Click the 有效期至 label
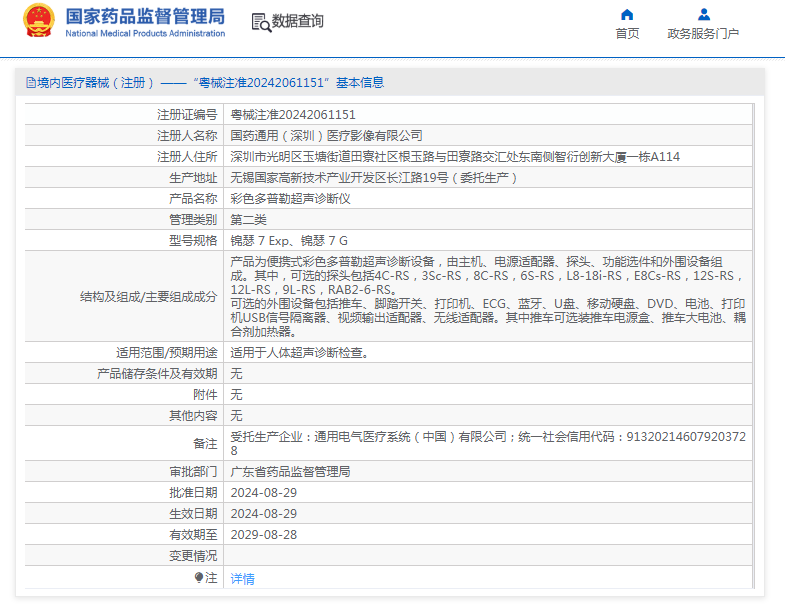The height and width of the screenshot is (609, 785). [x=193, y=535]
